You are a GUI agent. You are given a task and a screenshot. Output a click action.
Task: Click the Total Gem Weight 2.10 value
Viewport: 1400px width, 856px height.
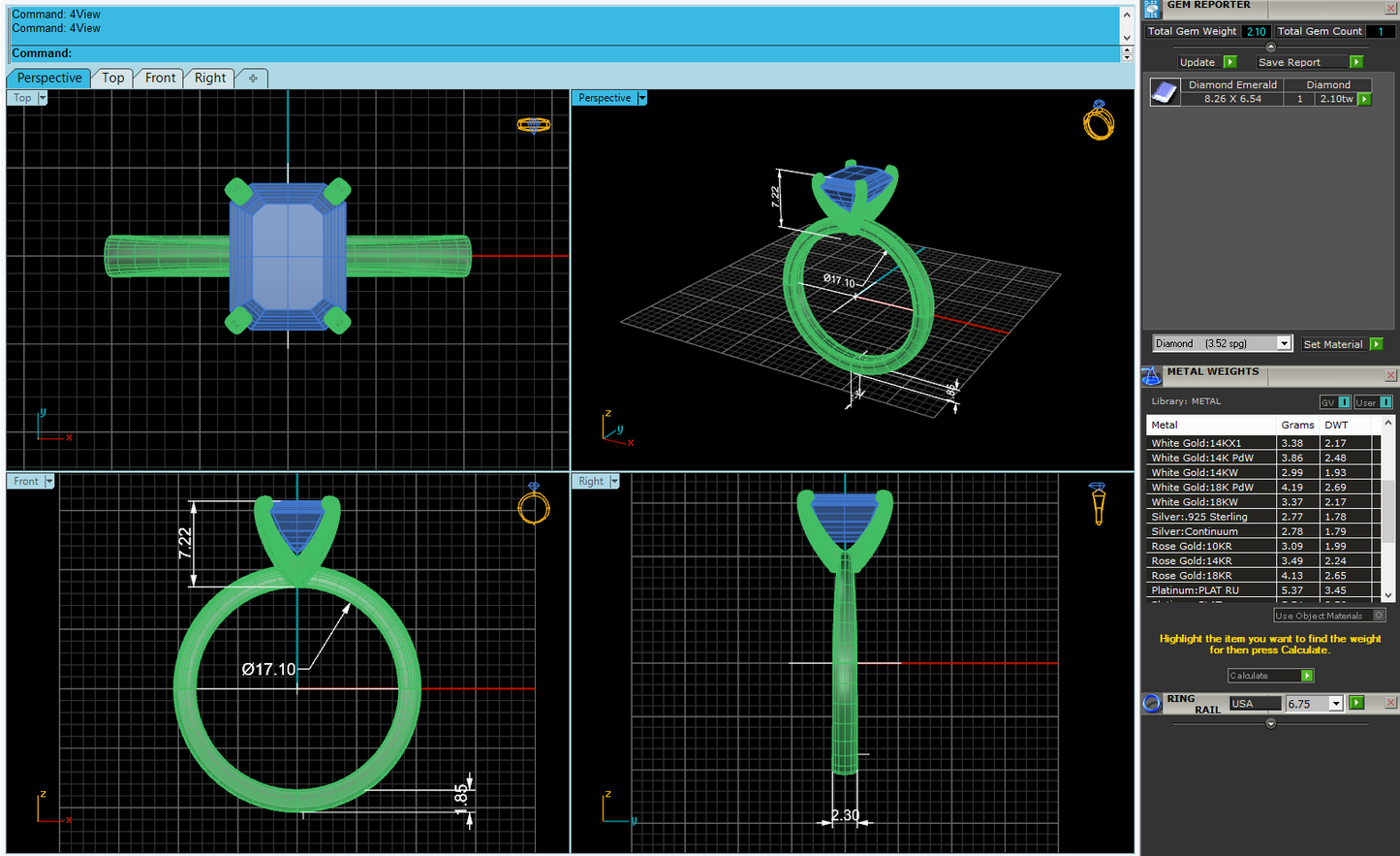pos(1256,31)
